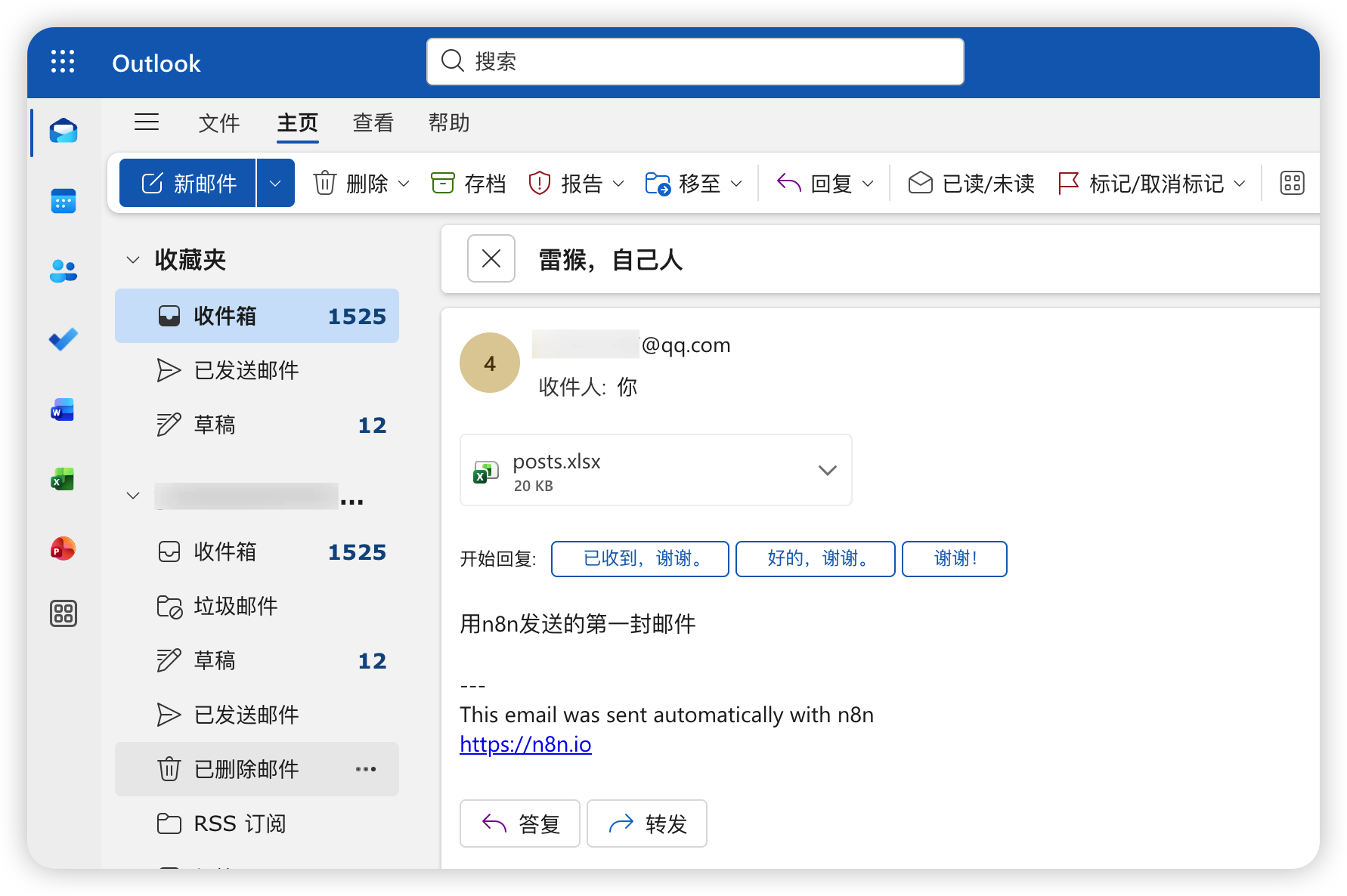This screenshot has height=896, width=1347.
Task: Launch Excel from the sidebar
Action: coord(63,479)
